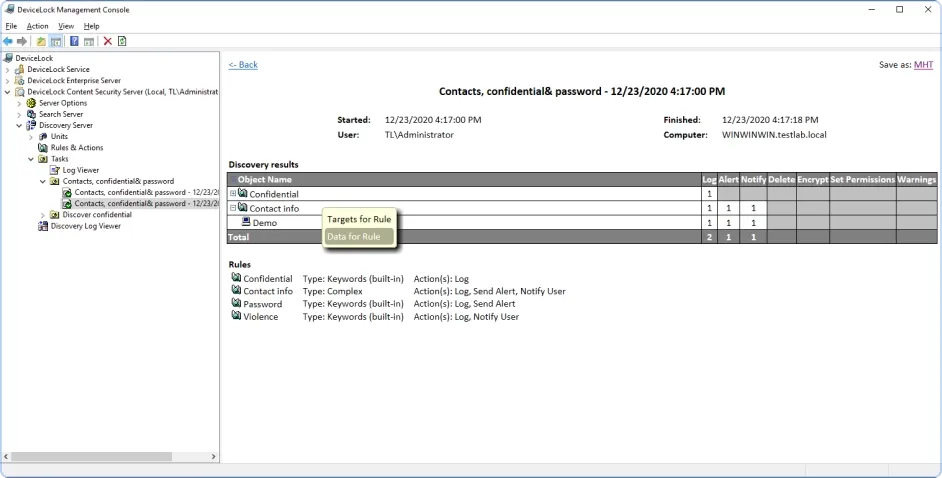Expand the DeviceLock Service node
Image resolution: width=942 pixels, height=478 pixels.
tap(8, 70)
